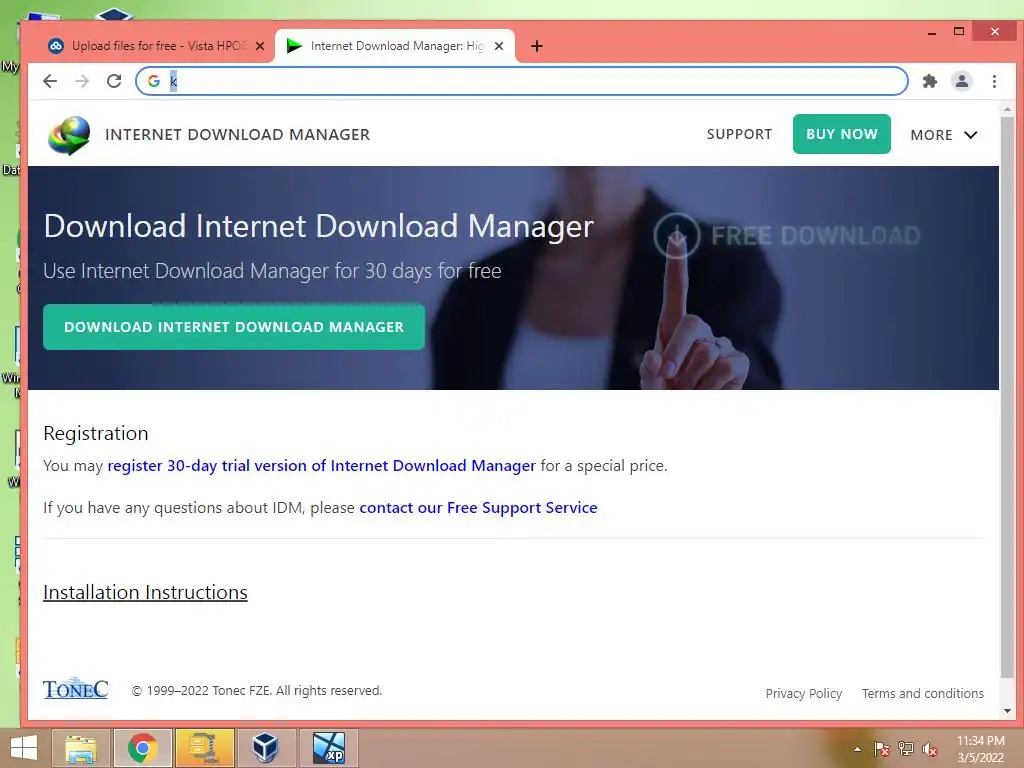Click the Free Download circular arrow icon
The width and height of the screenshot is (1024, 768).
coord(677,235)
